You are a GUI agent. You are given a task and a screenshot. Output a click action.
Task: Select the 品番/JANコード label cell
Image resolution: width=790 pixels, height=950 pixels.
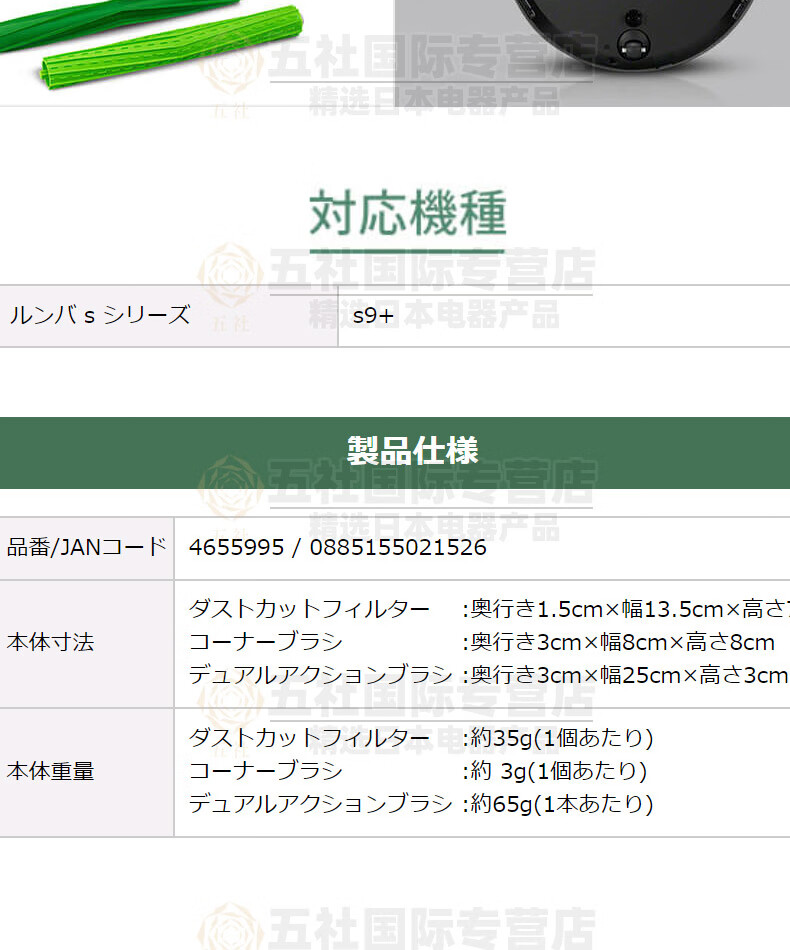pyautogui.click(x=87, y=548)
